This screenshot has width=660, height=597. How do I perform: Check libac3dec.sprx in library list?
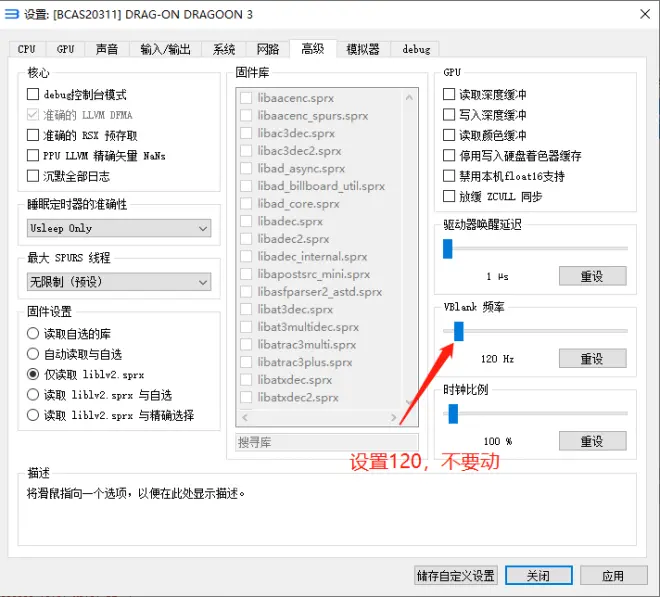click(x=246, y=133)
